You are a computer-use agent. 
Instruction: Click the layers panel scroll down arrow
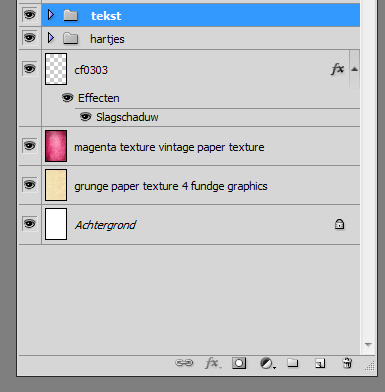tap(368, 344)
